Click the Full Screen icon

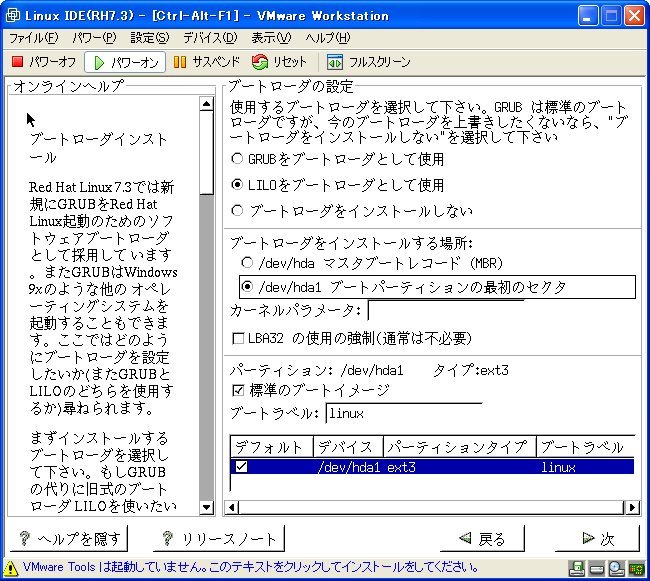[335, 62]
